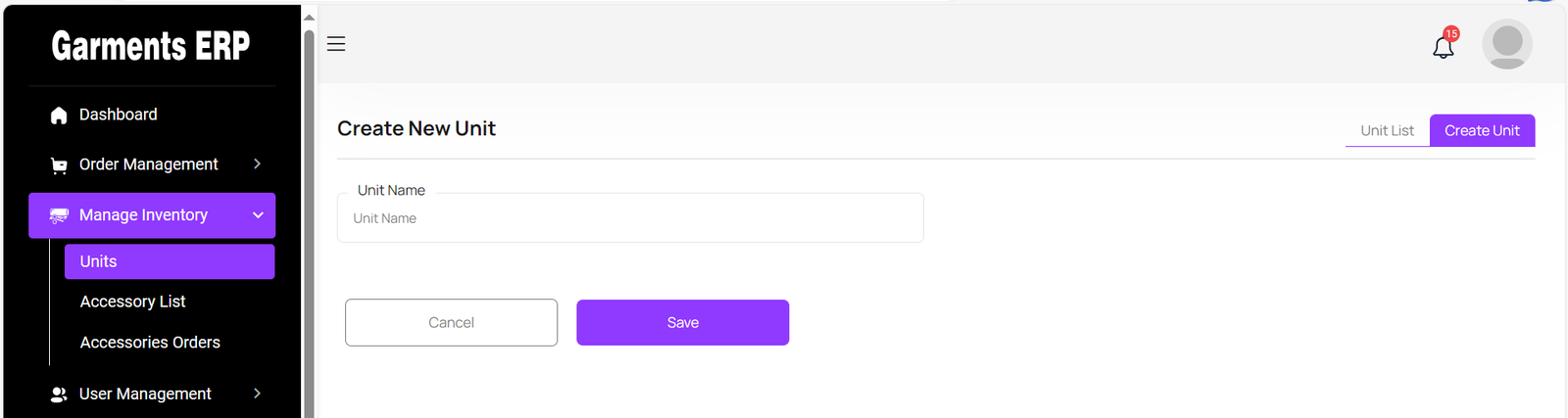Click the User Management people icon
The height and width of the screenshot is (418, 1568).
59,395
